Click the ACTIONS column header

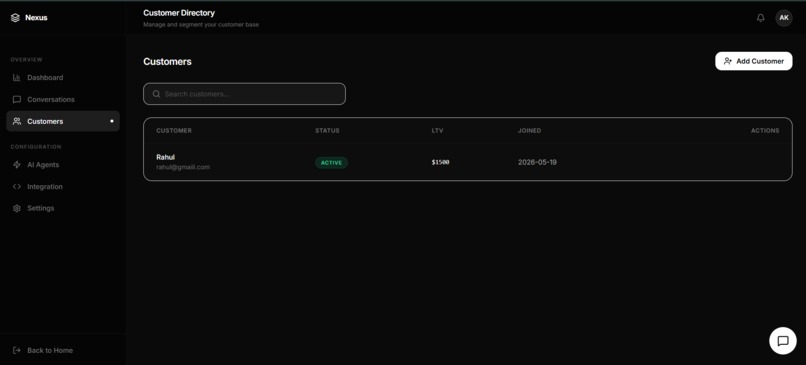765,131
